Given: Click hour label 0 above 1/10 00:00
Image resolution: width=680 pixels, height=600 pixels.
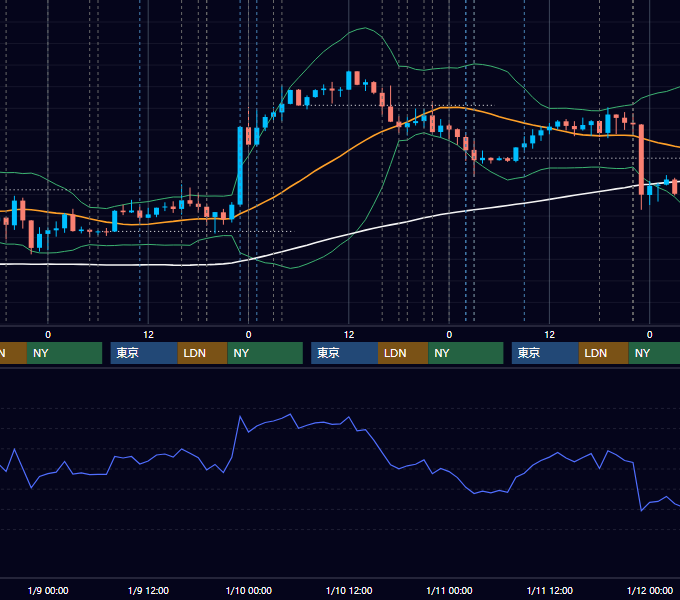Looking at the screenshot, I should [248, 335].
